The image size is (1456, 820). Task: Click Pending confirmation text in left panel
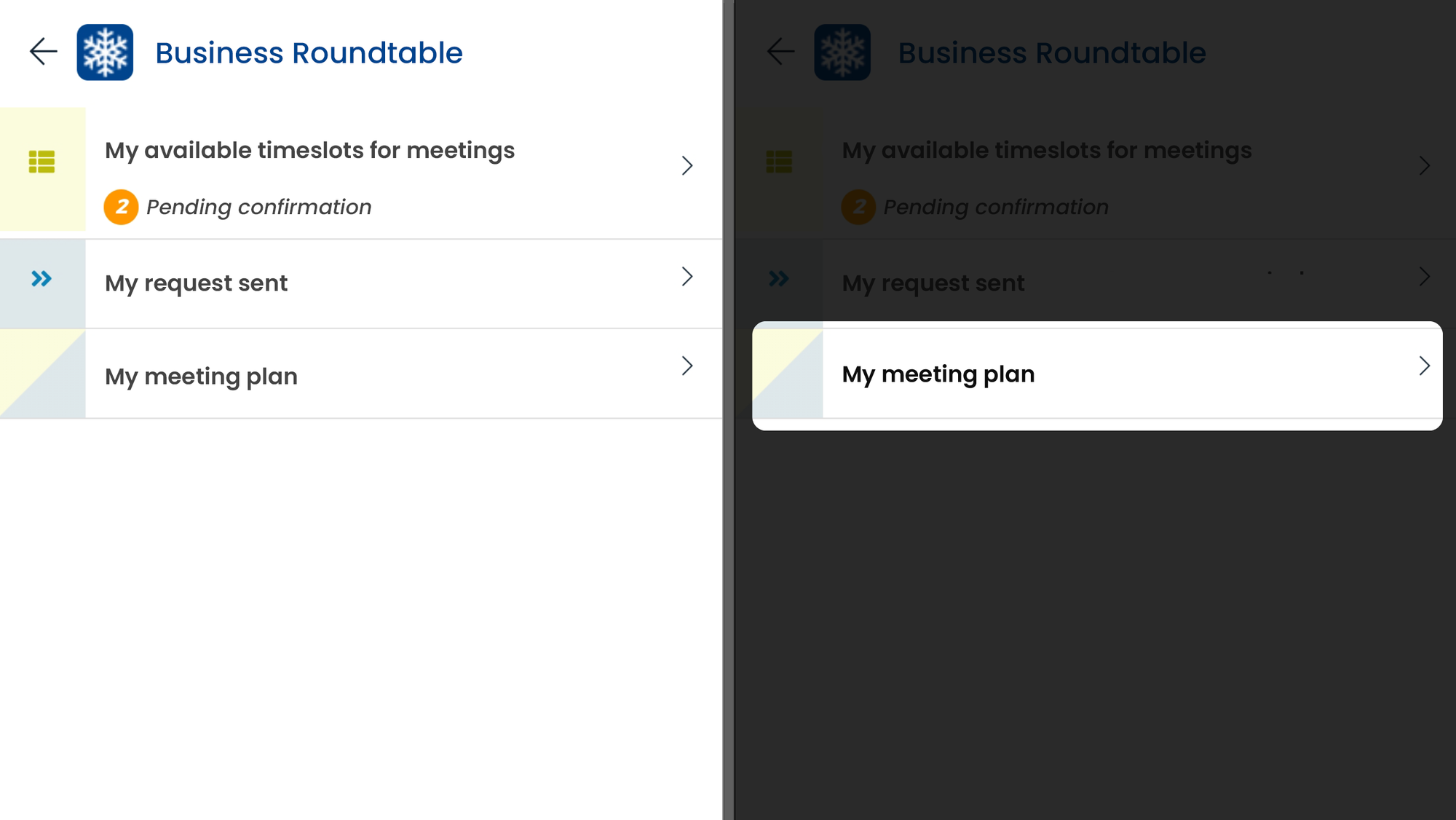pyautogui.click(x=258, y=207)
